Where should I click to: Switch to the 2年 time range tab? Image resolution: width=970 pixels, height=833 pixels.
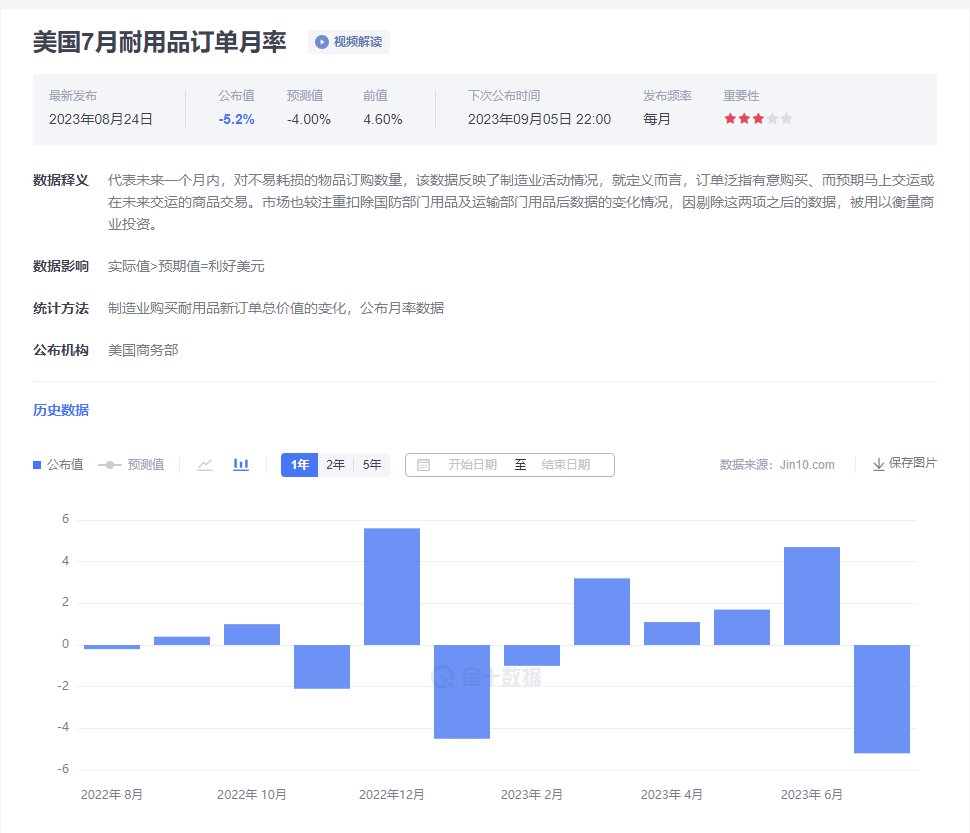tap(334, 464)
